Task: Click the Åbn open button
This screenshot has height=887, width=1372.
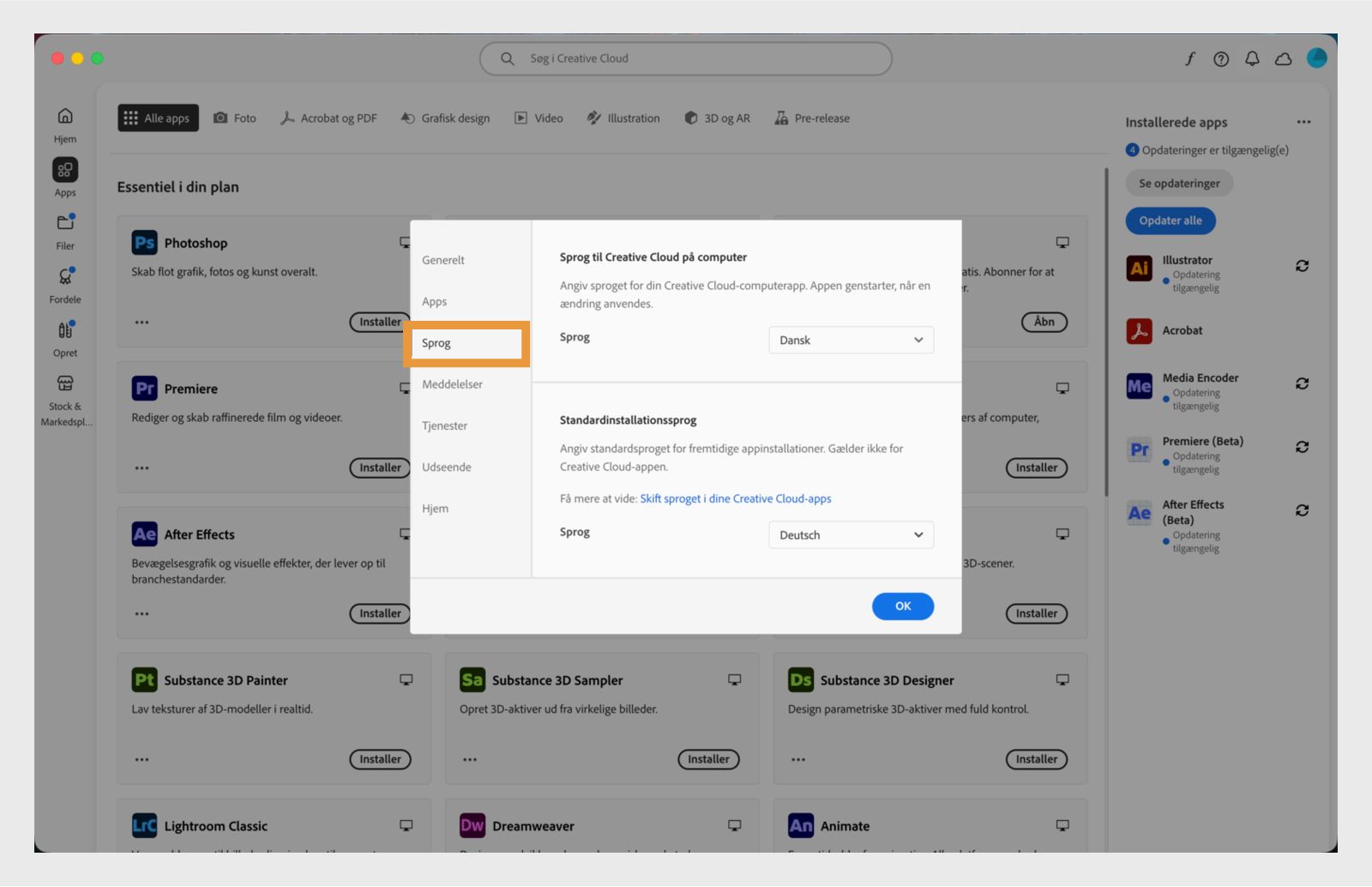Action: pyautogui.click(x=1044, y=322)
